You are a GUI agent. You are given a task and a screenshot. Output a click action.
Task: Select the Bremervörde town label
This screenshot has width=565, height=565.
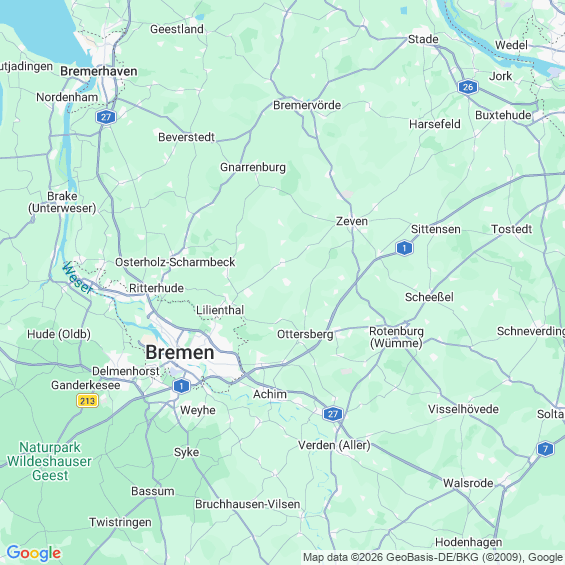(x=307, y=105)
